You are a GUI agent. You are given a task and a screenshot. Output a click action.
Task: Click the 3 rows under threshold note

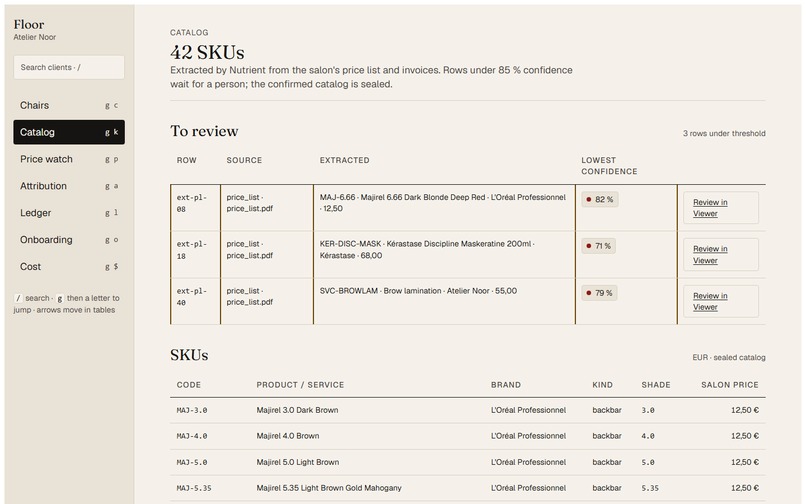pos(724,134)
